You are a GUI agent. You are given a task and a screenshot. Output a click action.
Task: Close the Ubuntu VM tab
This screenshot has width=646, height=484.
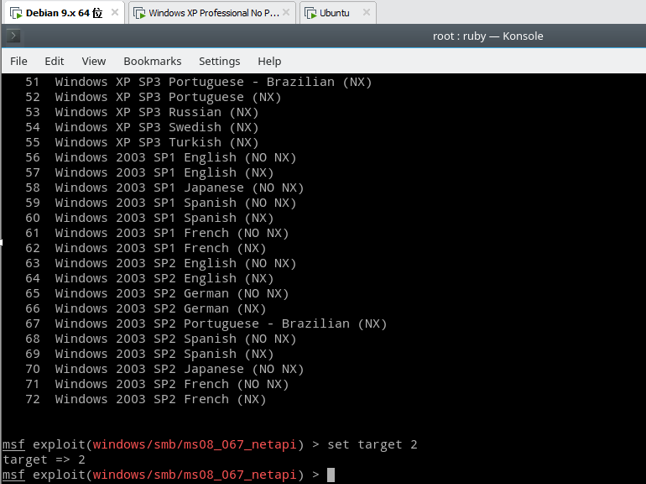pyautogui.click(x=366, y=12)
